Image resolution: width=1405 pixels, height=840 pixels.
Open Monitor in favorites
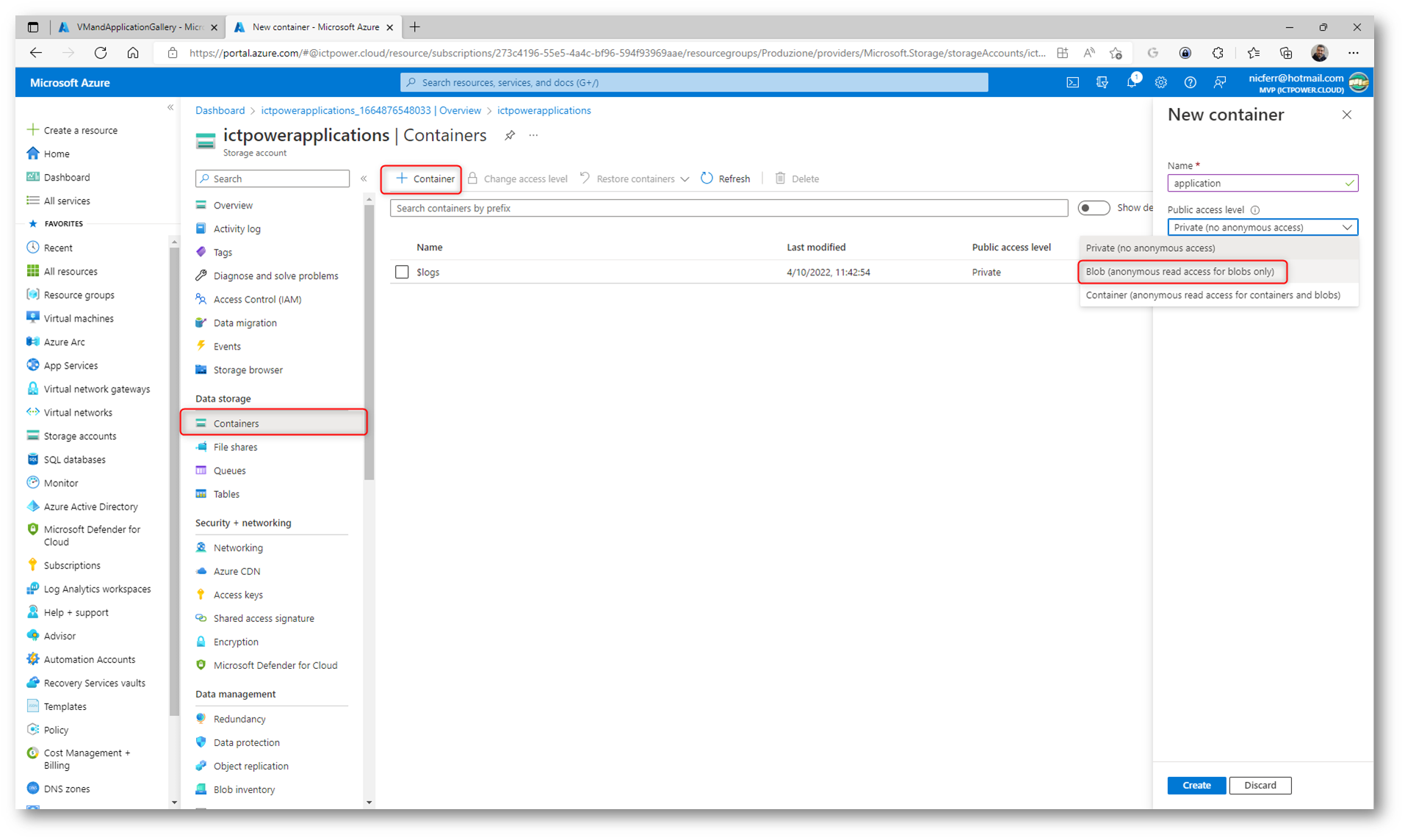click(60, 483)
